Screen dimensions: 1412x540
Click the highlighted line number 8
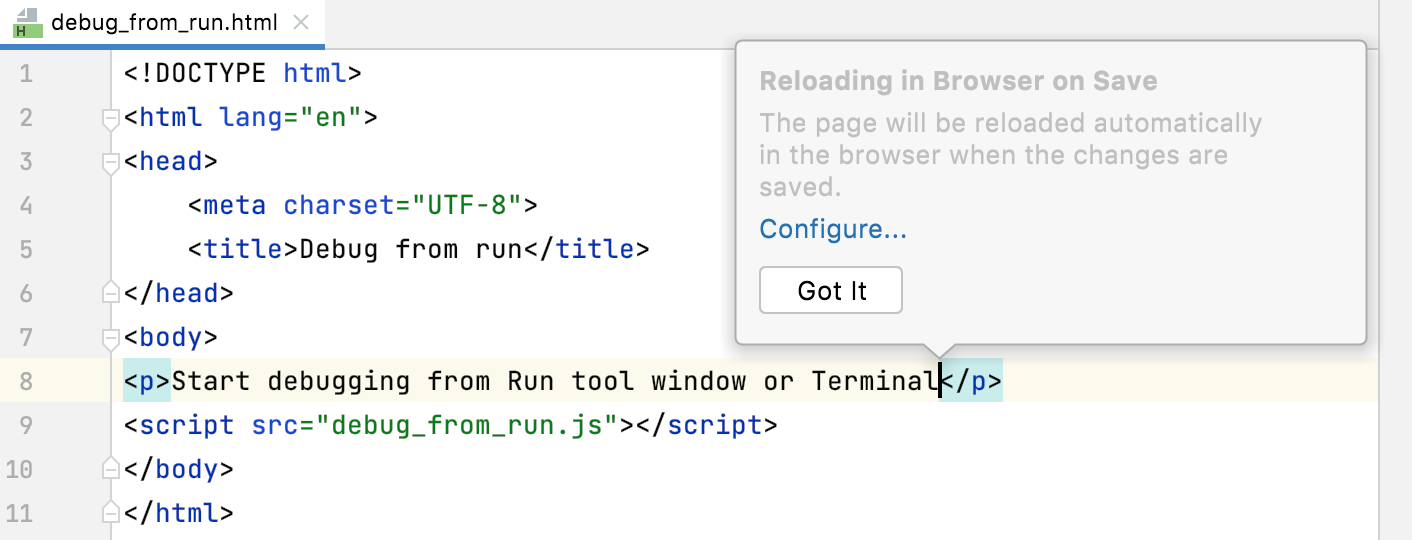pyautogui.click(x=25, y=382)
